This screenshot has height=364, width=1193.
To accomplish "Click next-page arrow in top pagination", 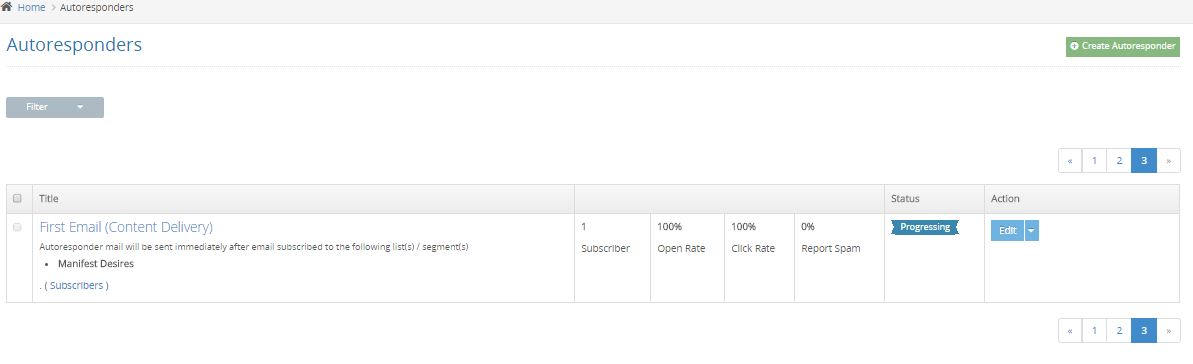I will point(1169,161).
